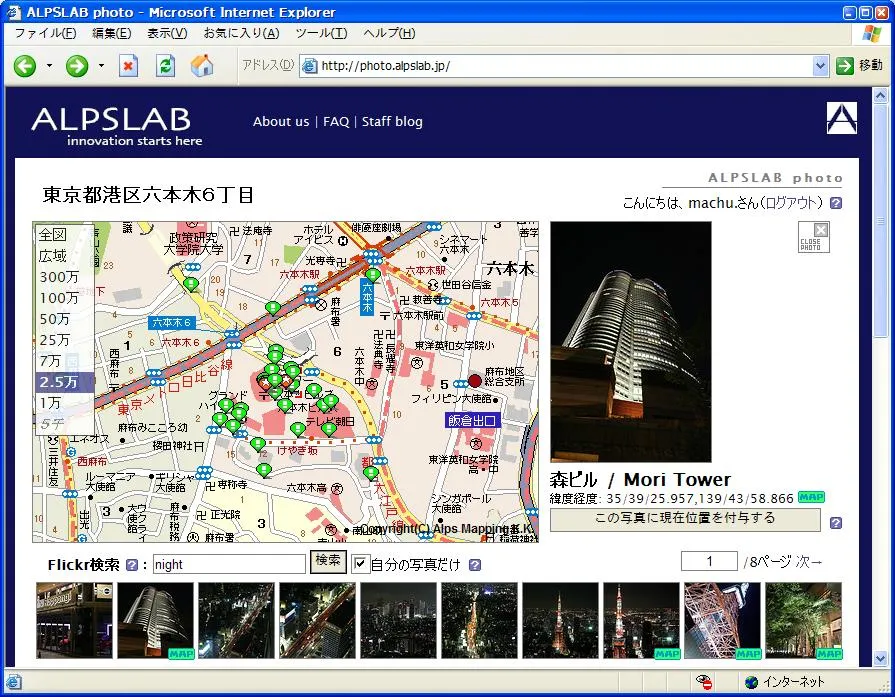Viewport: 895px width, 697px height.
Task: Select the last thumbnail with illuminated trees
Action: tap(804, 621)
